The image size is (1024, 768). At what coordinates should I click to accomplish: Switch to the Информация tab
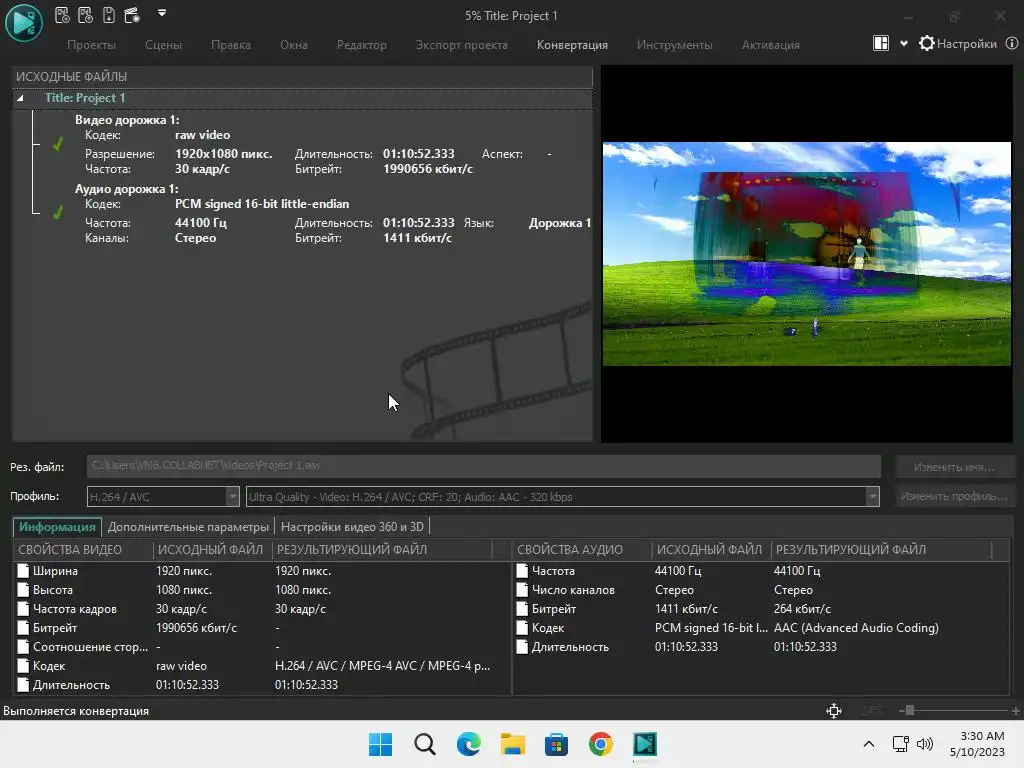tap(57, 527)
